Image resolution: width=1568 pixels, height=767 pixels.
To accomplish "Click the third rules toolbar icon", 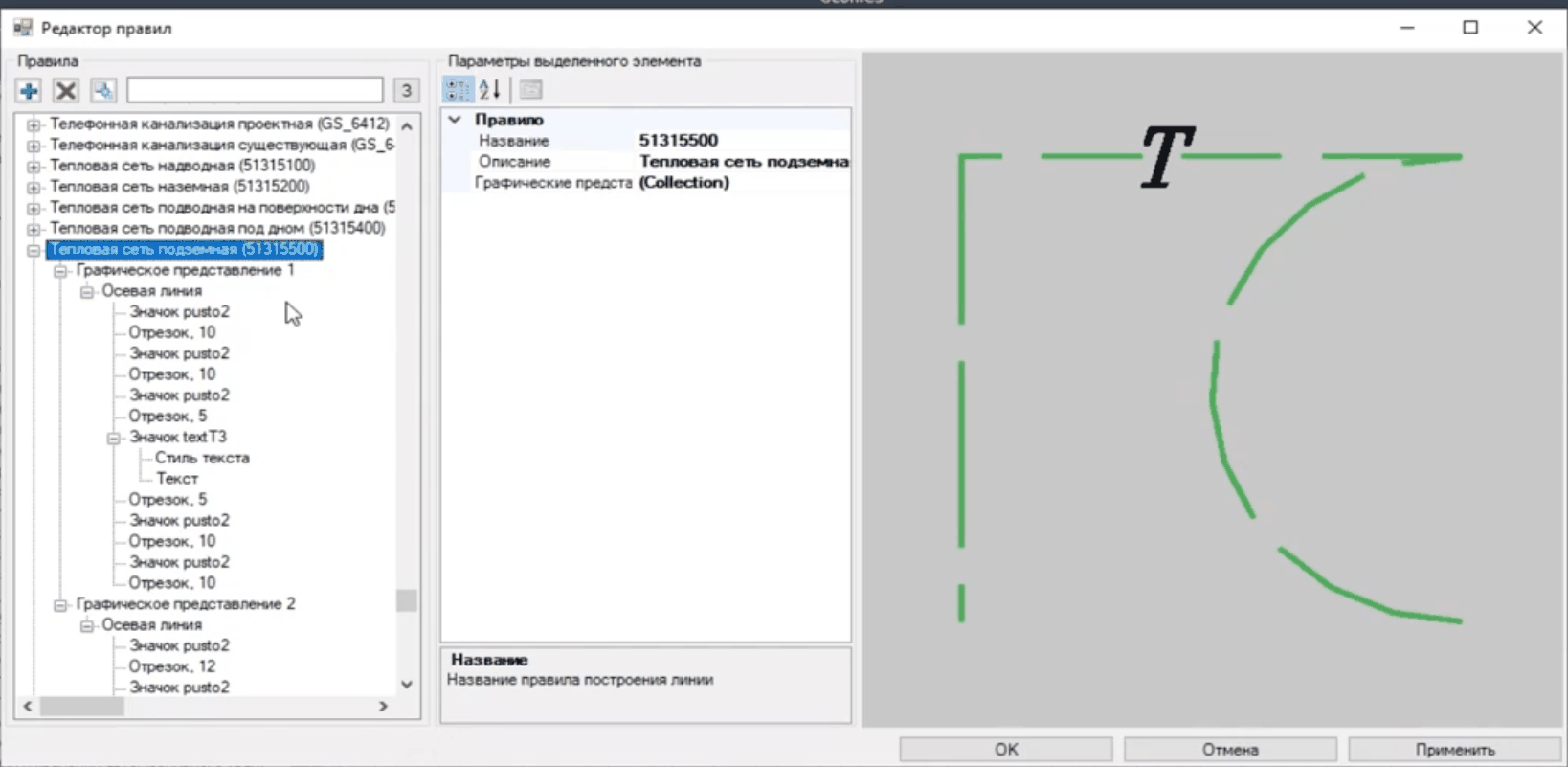I will (102, 91).
